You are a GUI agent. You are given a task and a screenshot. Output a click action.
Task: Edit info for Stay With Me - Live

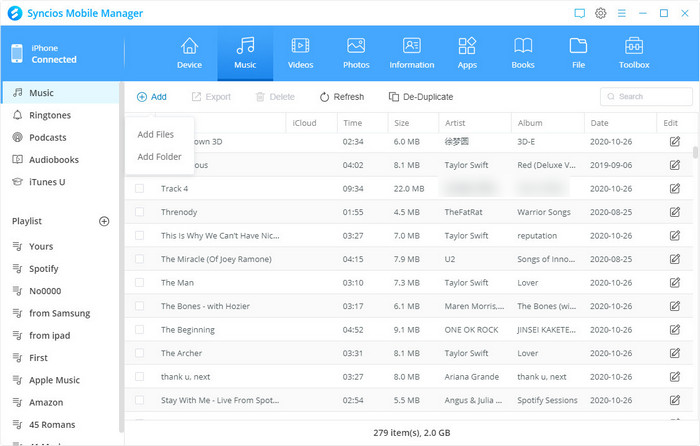pyautogui.click(x=675, y=400)
